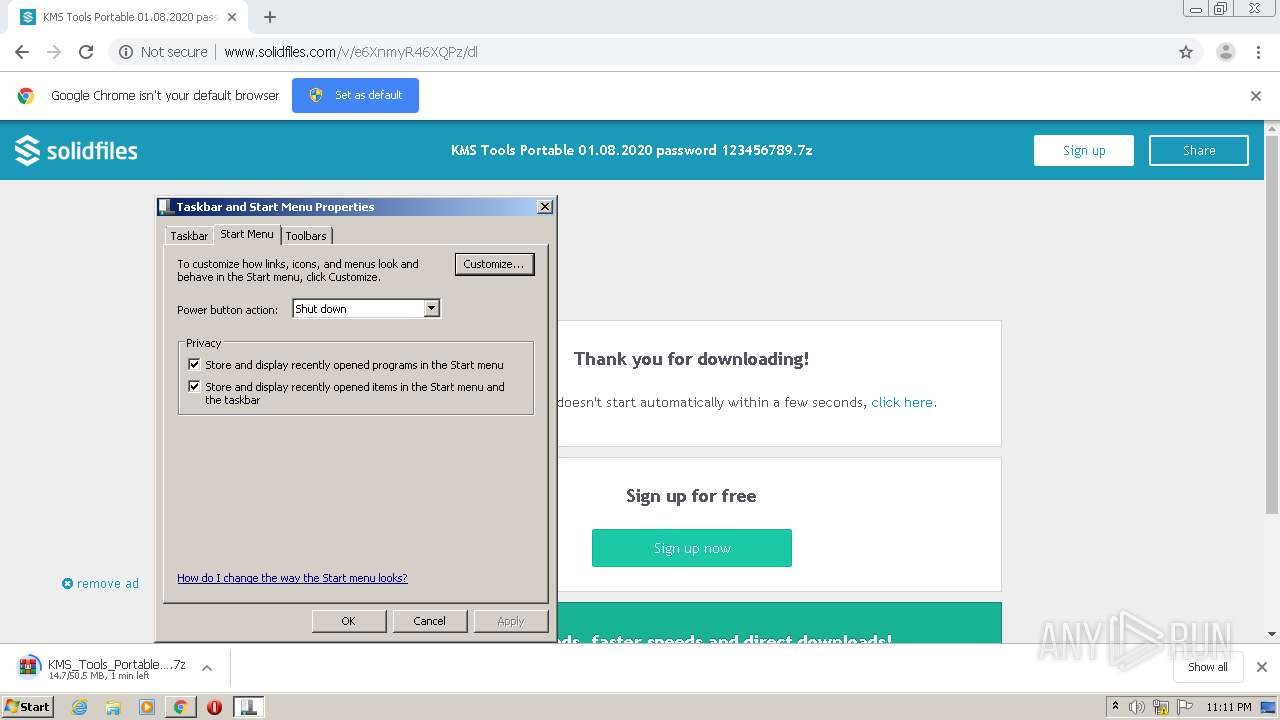Click the Share button

(1199, 150)
